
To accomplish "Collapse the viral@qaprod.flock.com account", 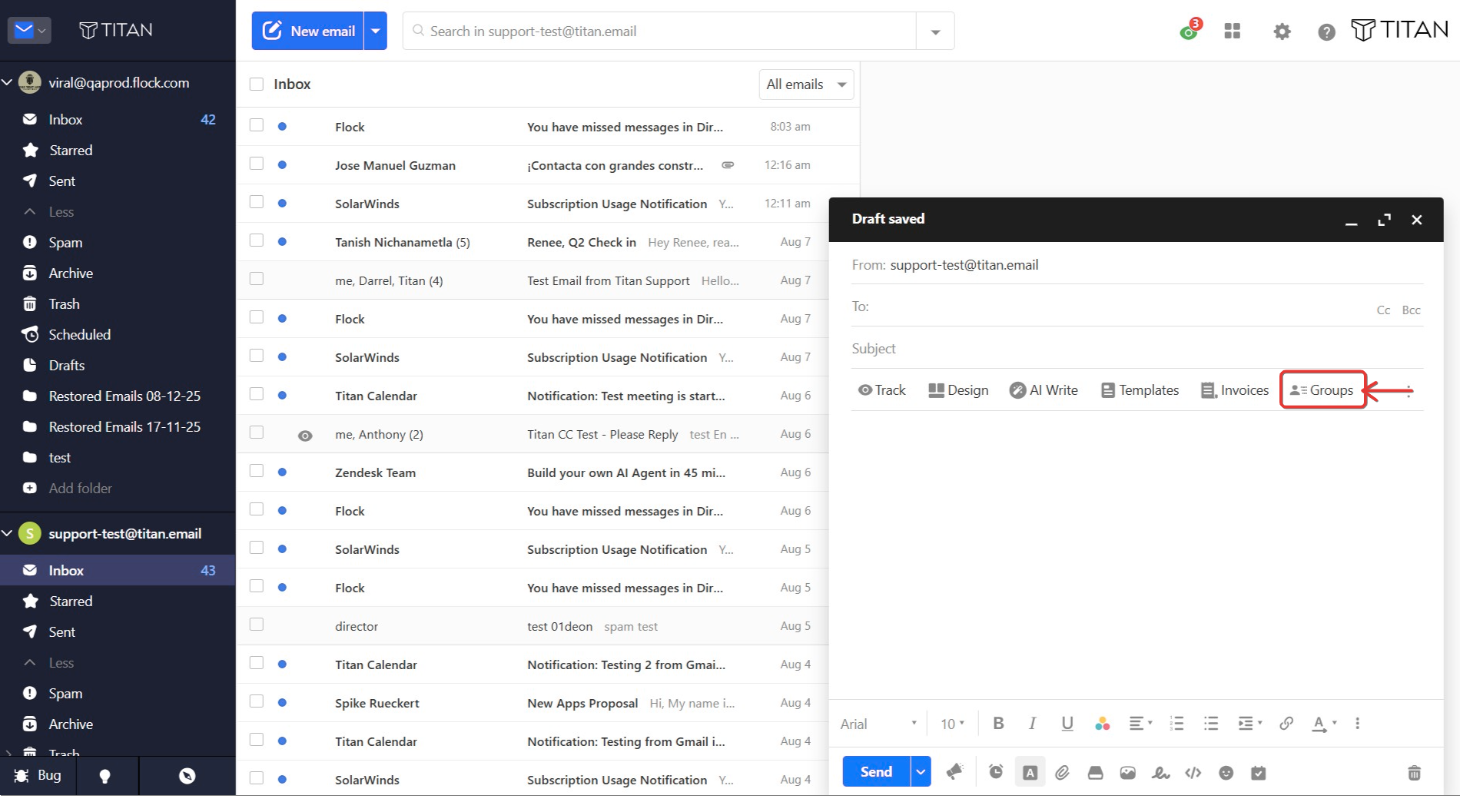I will pyautogui.click(x=7, y=82).
